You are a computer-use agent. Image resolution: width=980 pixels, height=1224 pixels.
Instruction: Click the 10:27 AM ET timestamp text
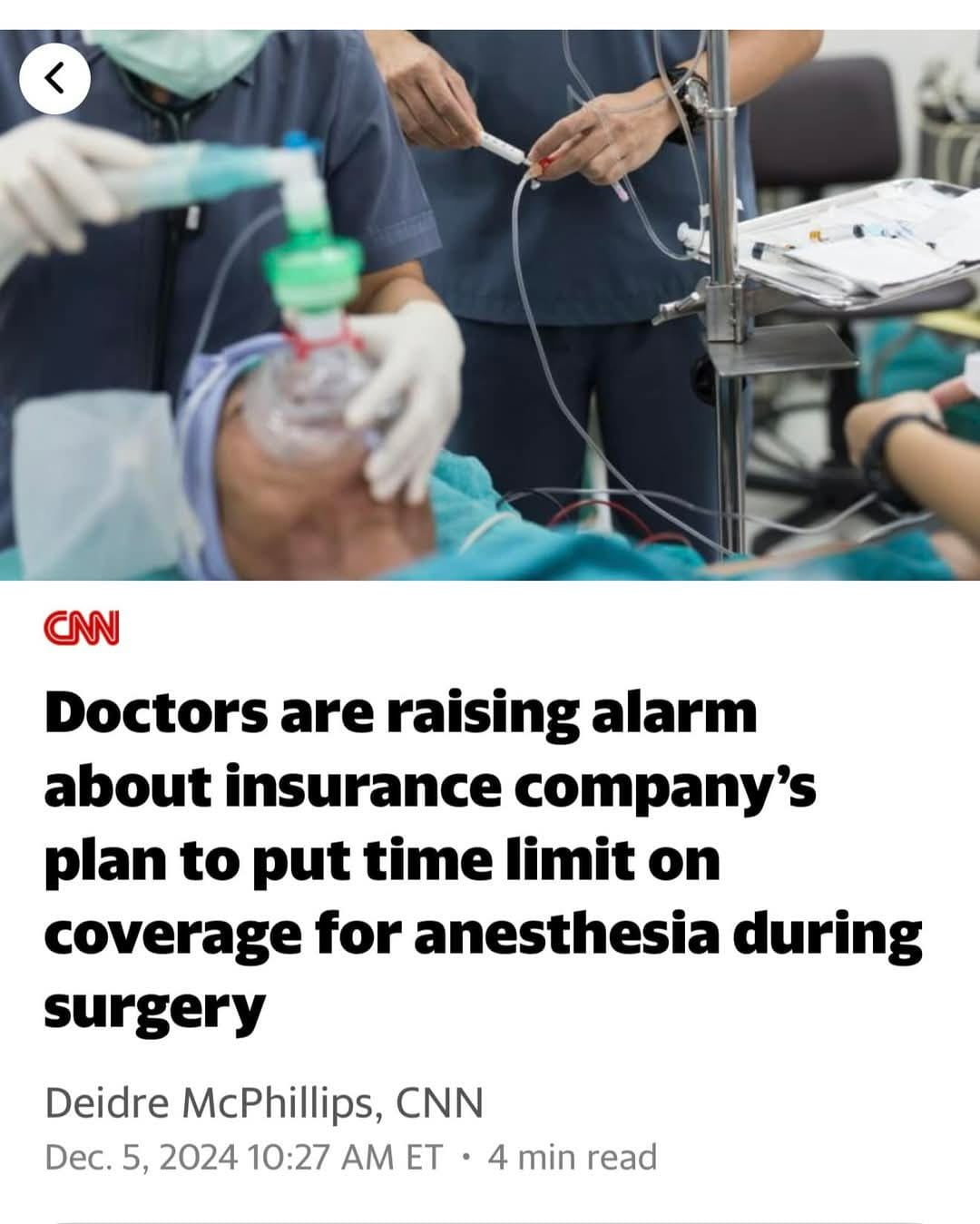[345, 1157]
